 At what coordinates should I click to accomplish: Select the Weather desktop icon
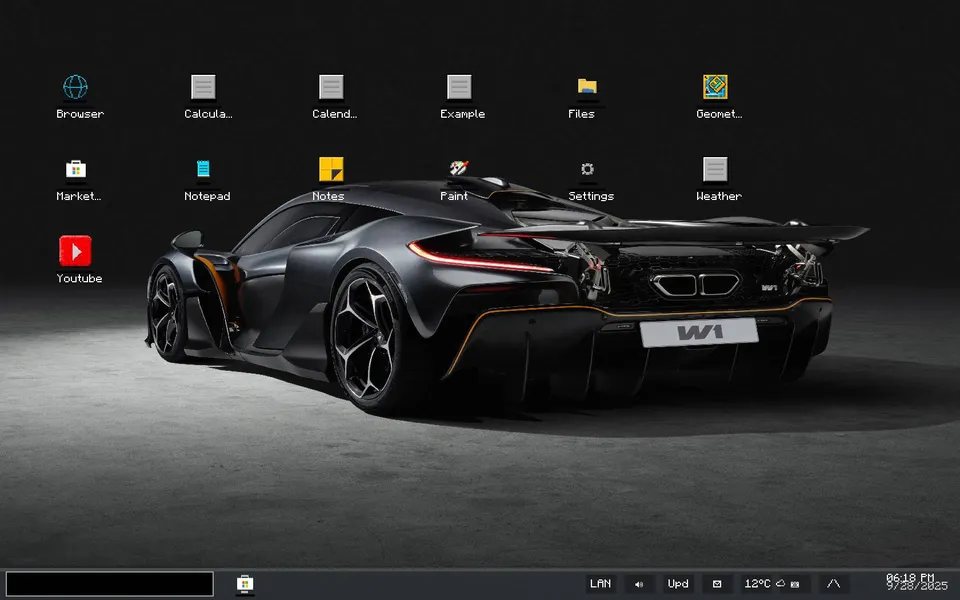715,169
